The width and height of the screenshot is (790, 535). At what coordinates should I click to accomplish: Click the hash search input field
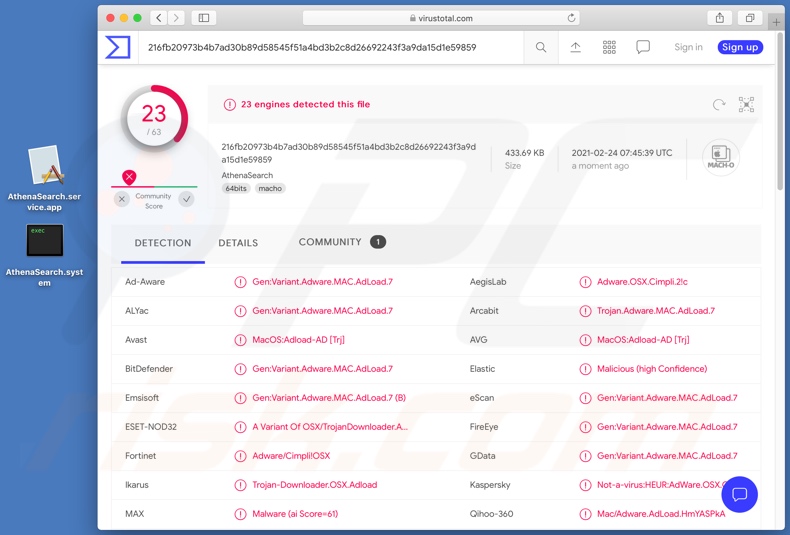(x=332, y=47)
